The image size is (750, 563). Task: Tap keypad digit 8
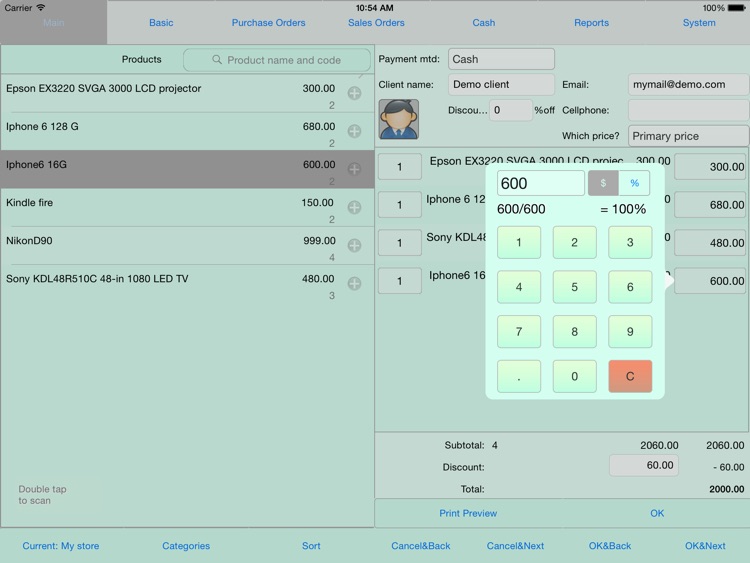click(x=574, y=331)
